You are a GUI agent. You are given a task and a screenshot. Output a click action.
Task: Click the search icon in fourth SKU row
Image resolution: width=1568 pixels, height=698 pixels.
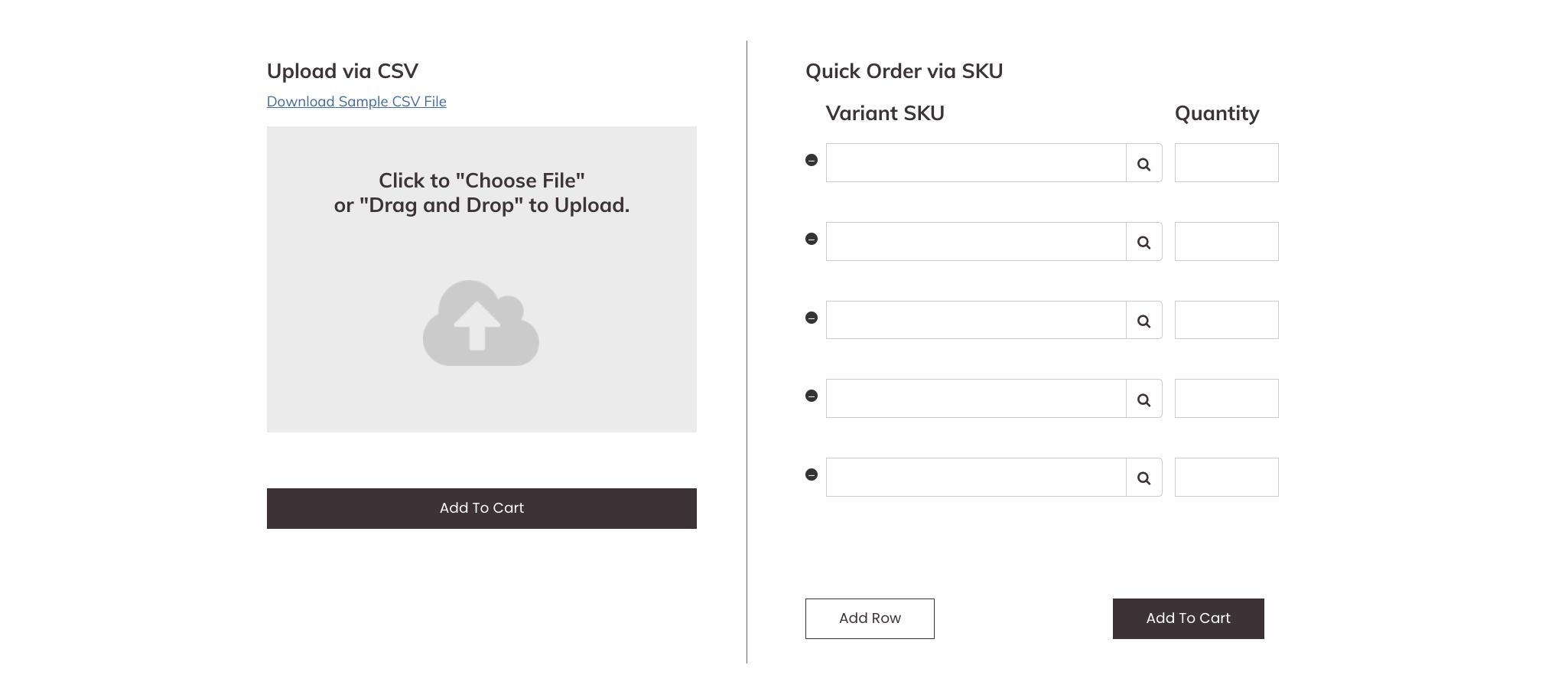pos(1143,400)
